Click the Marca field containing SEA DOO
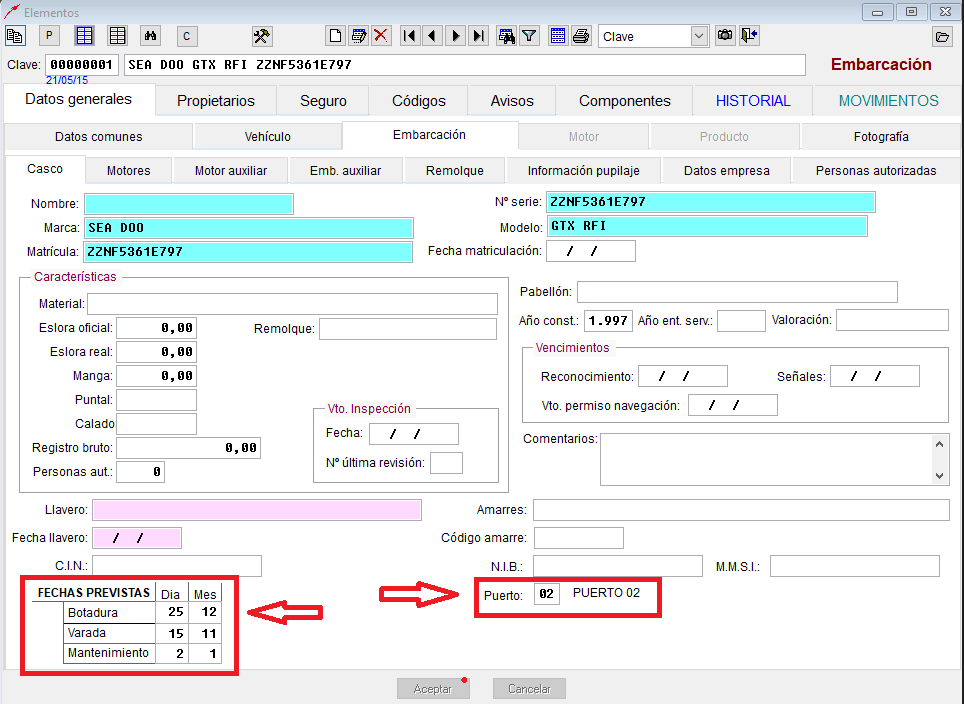The height and width of the screenshot is (704, 964). pos(248,227)
